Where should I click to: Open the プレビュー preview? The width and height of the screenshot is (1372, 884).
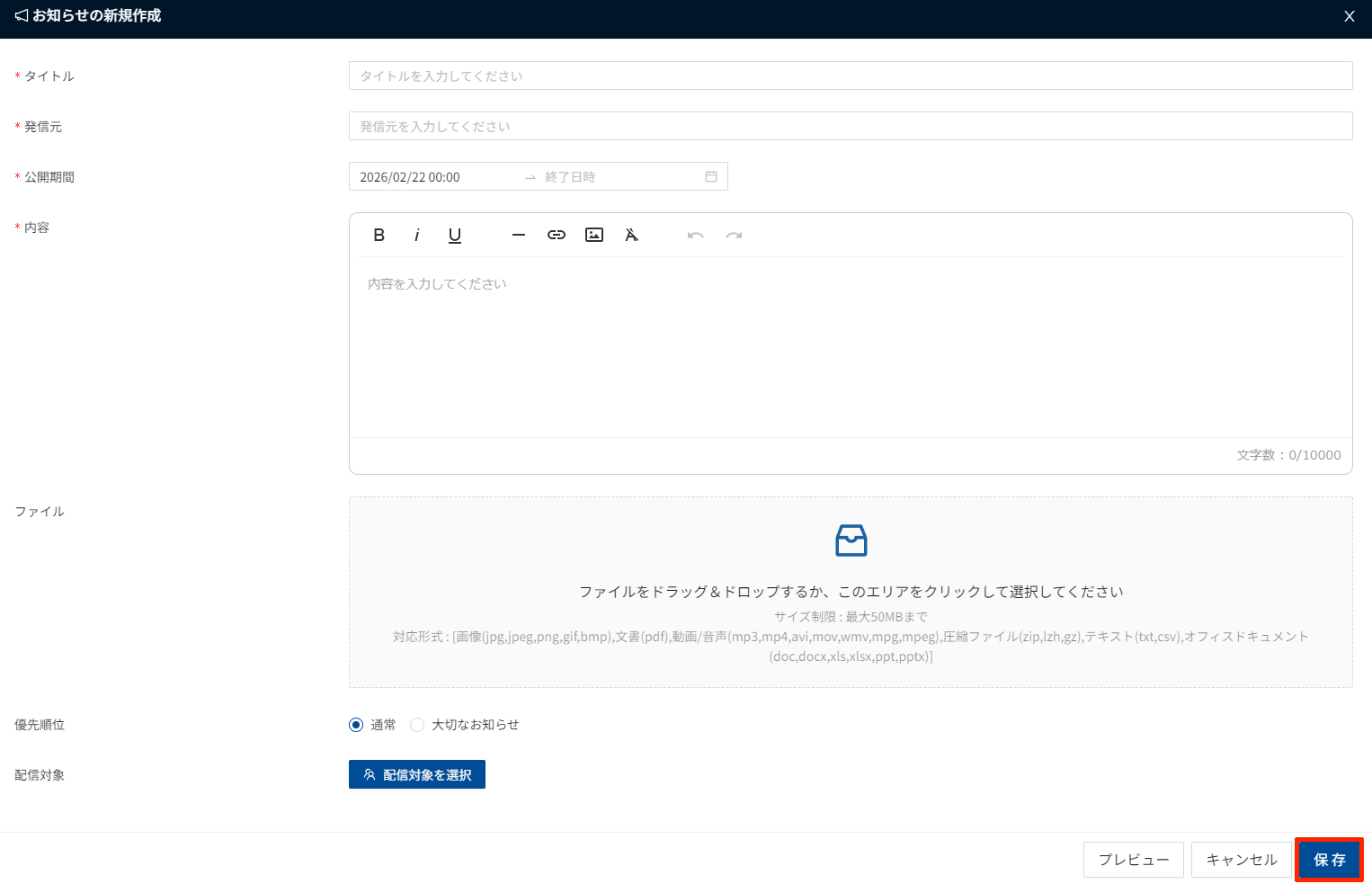(1133, 860)
